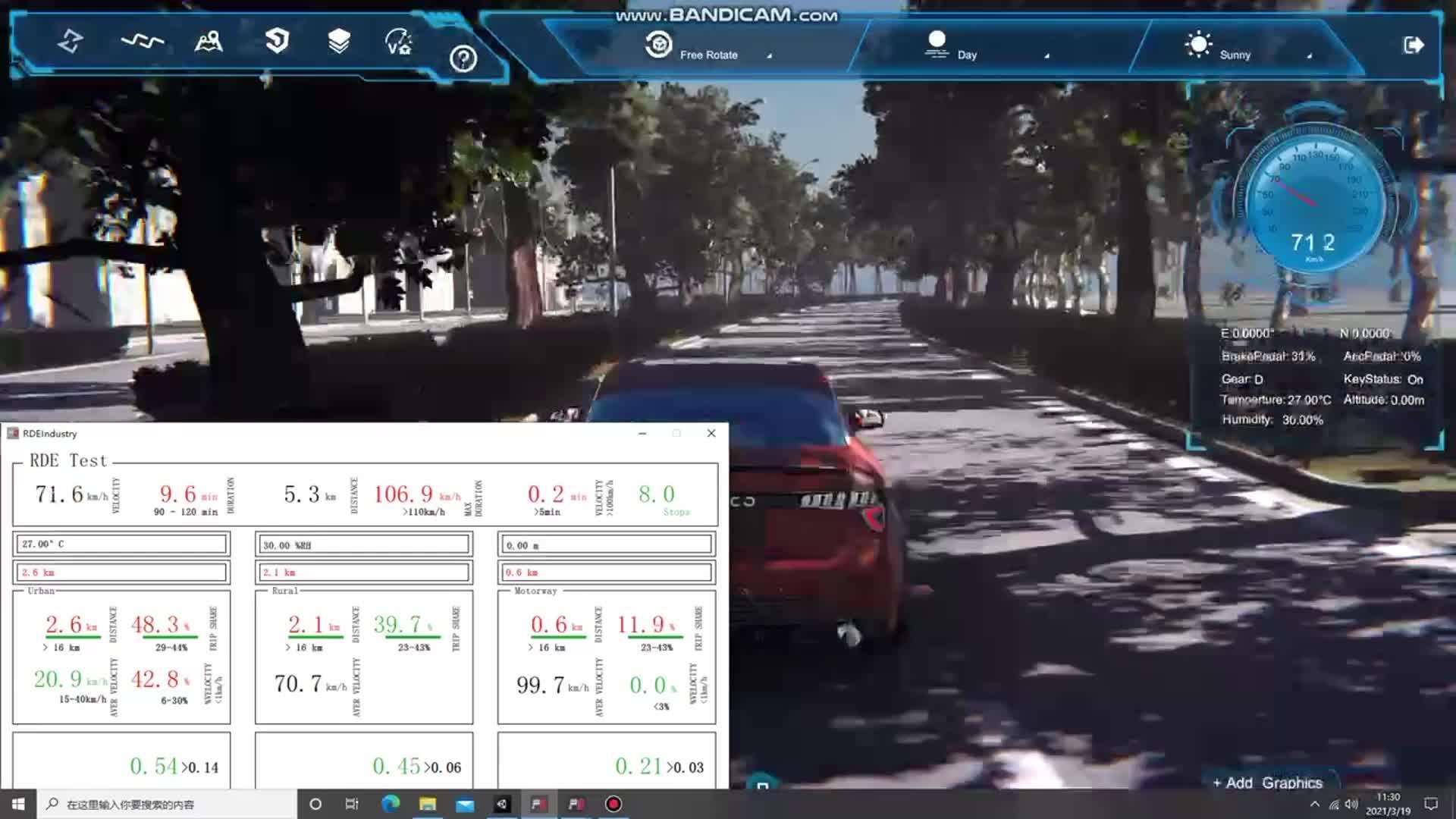The height and width of the screenshot is (819, 1456).
Task: Expand the Day time dropdown arrow
Action: pos(1046,56)
